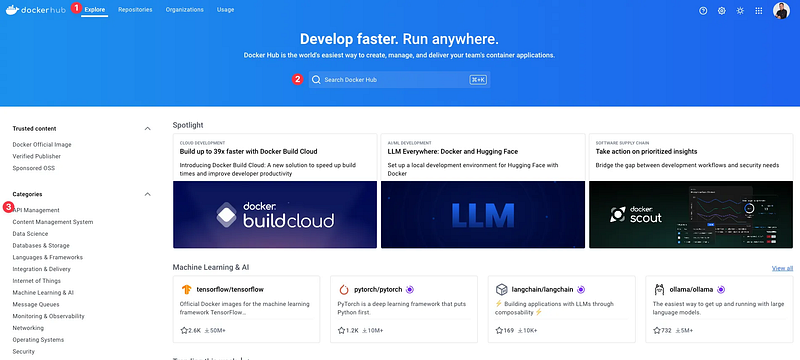The height and width of the screenshot is (360, 800).
Task: Open the help question-mark icon
Action: point(703,11)
